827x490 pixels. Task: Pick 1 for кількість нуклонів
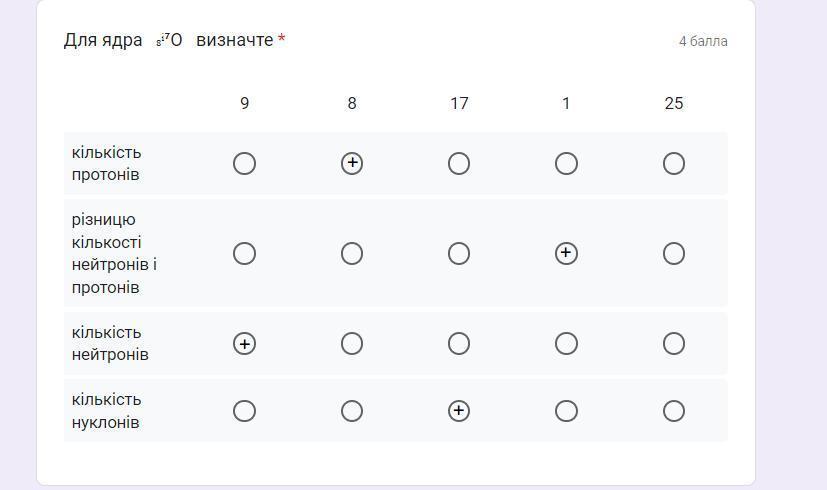(566, 411)
